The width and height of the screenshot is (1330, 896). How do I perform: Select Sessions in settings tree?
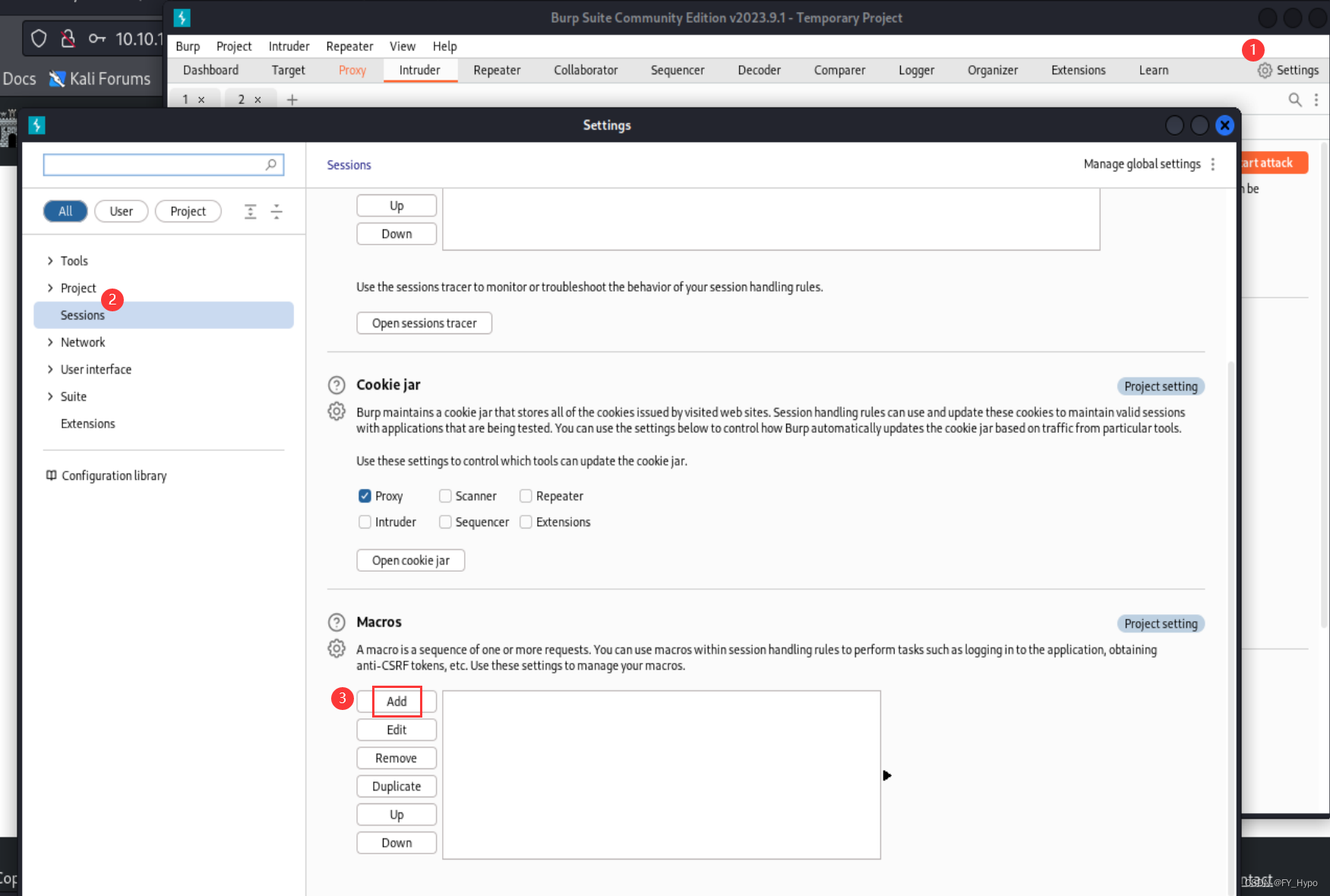pyautogui.click(x=163, y=315)
